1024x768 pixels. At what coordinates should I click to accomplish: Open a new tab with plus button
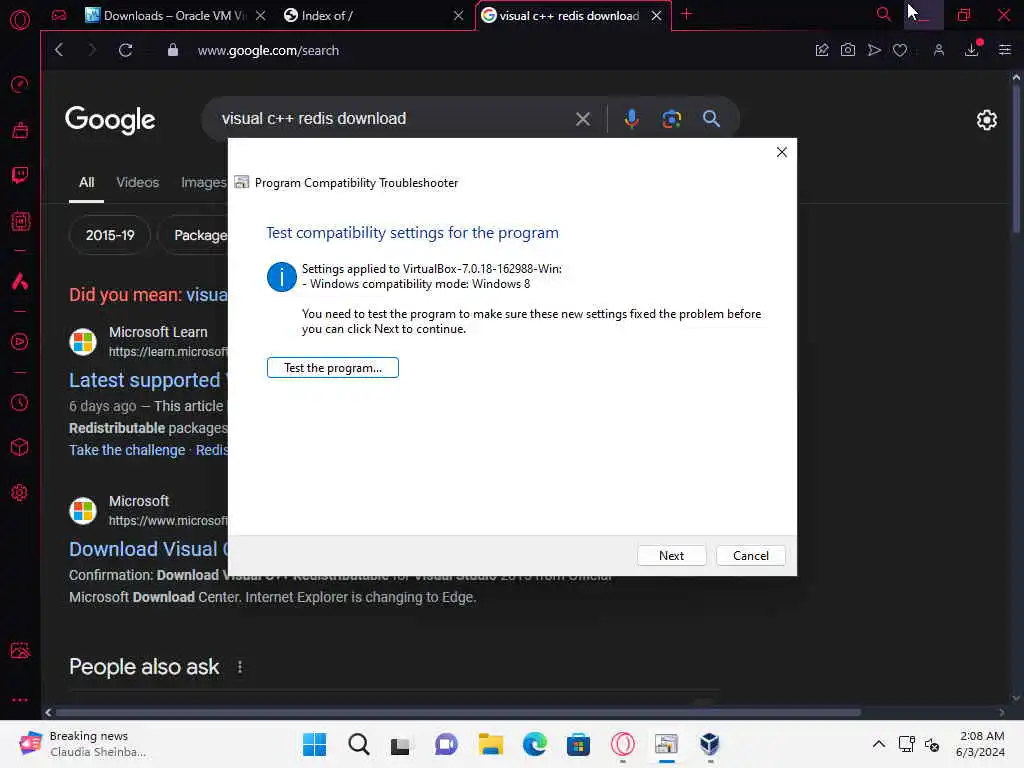(x=686, y=14)
